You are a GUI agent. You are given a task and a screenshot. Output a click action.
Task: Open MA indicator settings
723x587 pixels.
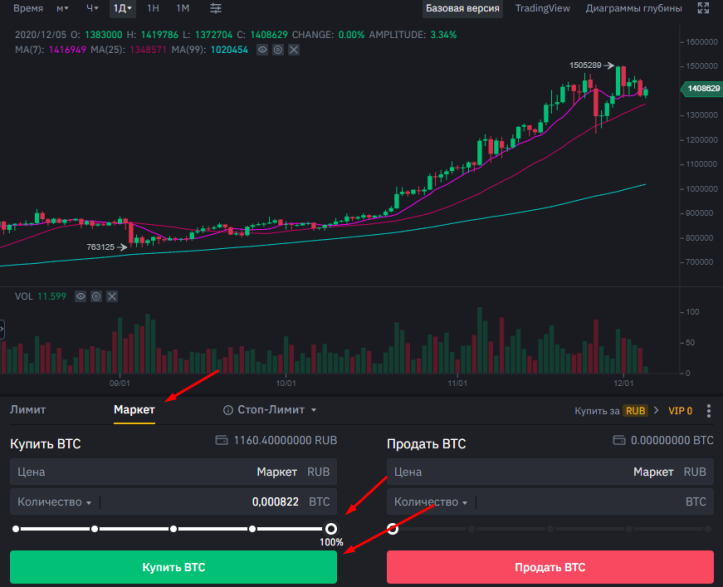click(278, 50)
